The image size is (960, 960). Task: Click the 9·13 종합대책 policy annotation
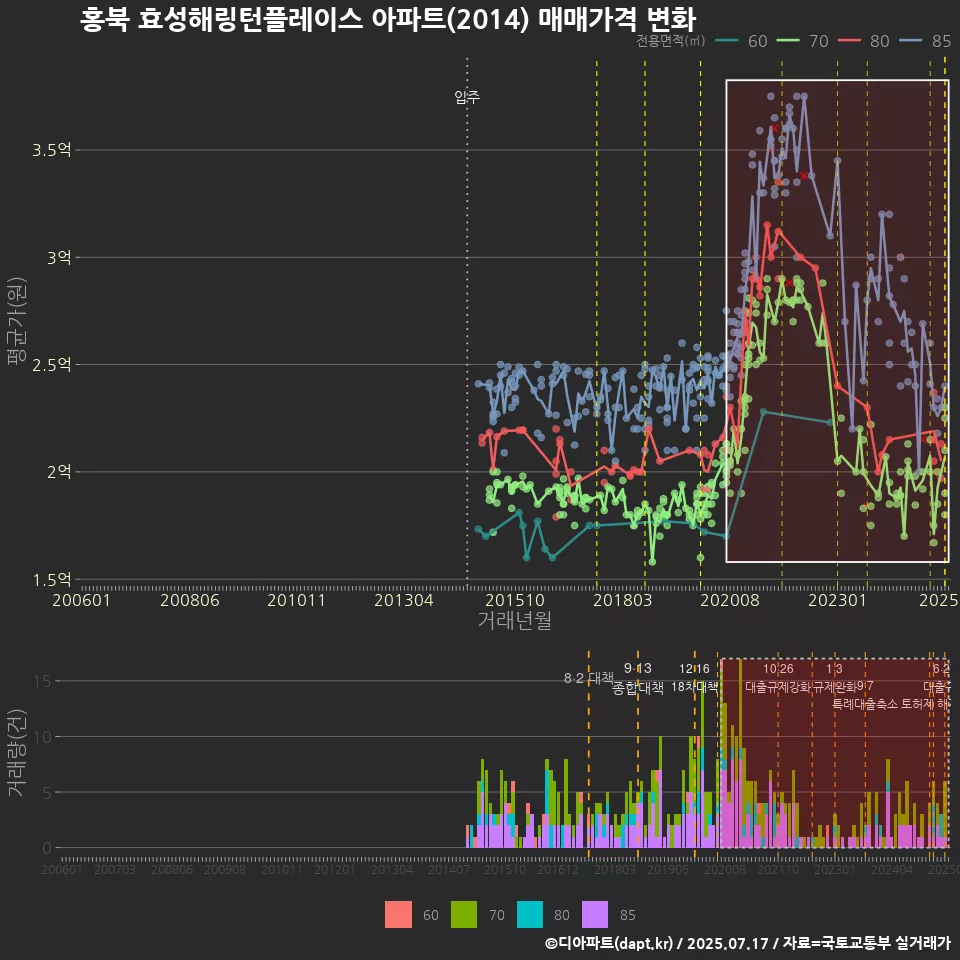point(638,678)
